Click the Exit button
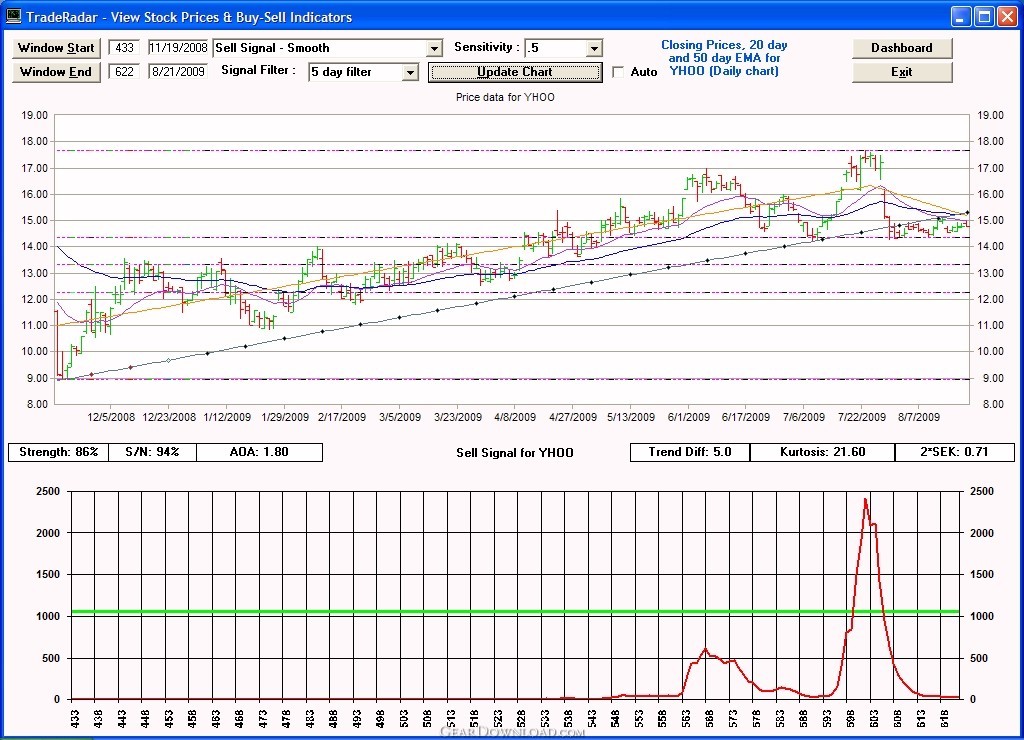This screenshot has height=740, width=1024. coord(902,72)
